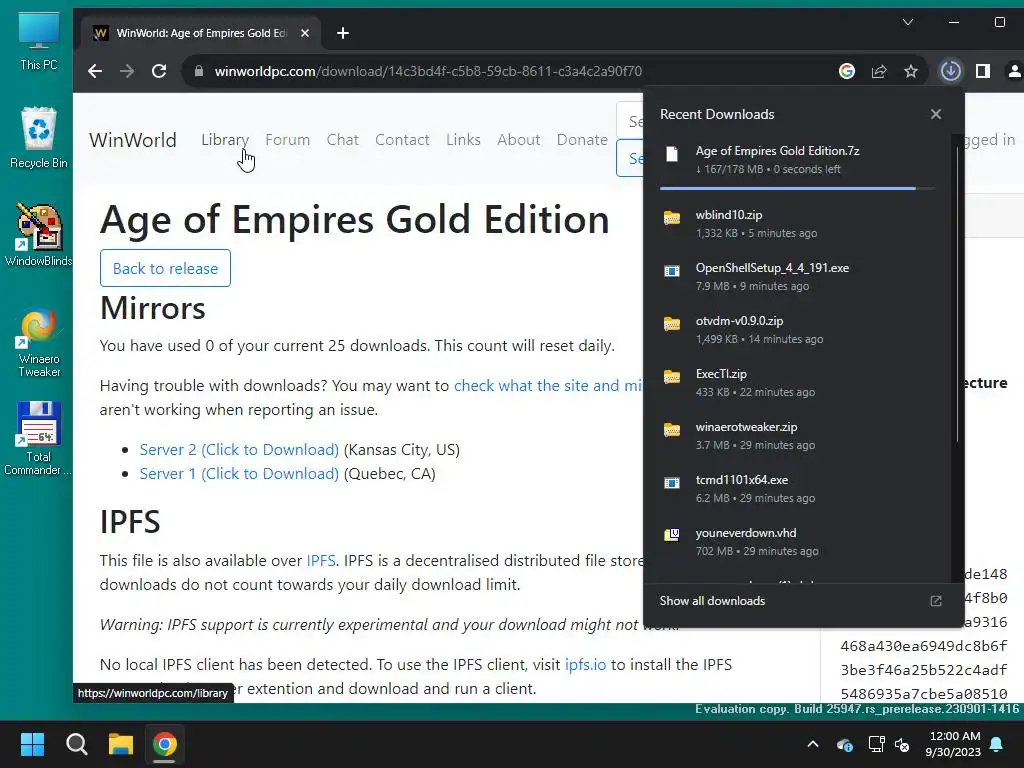The width and height of the screenshot is (1024, 768).
Task: Toggle the Chrome downloads toolbar button
Action: [x=950, y=71]
